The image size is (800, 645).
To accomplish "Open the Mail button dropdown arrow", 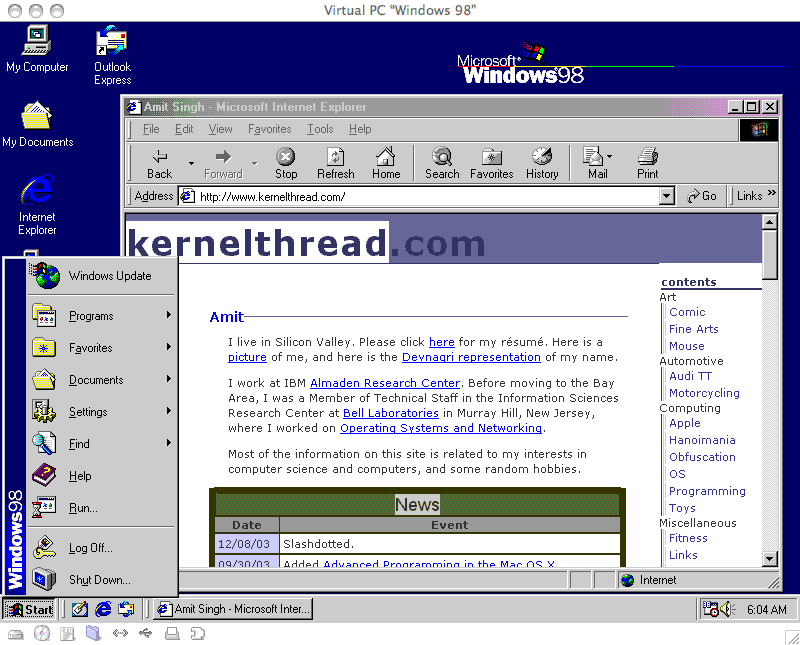I will click(x=610, y=157).
